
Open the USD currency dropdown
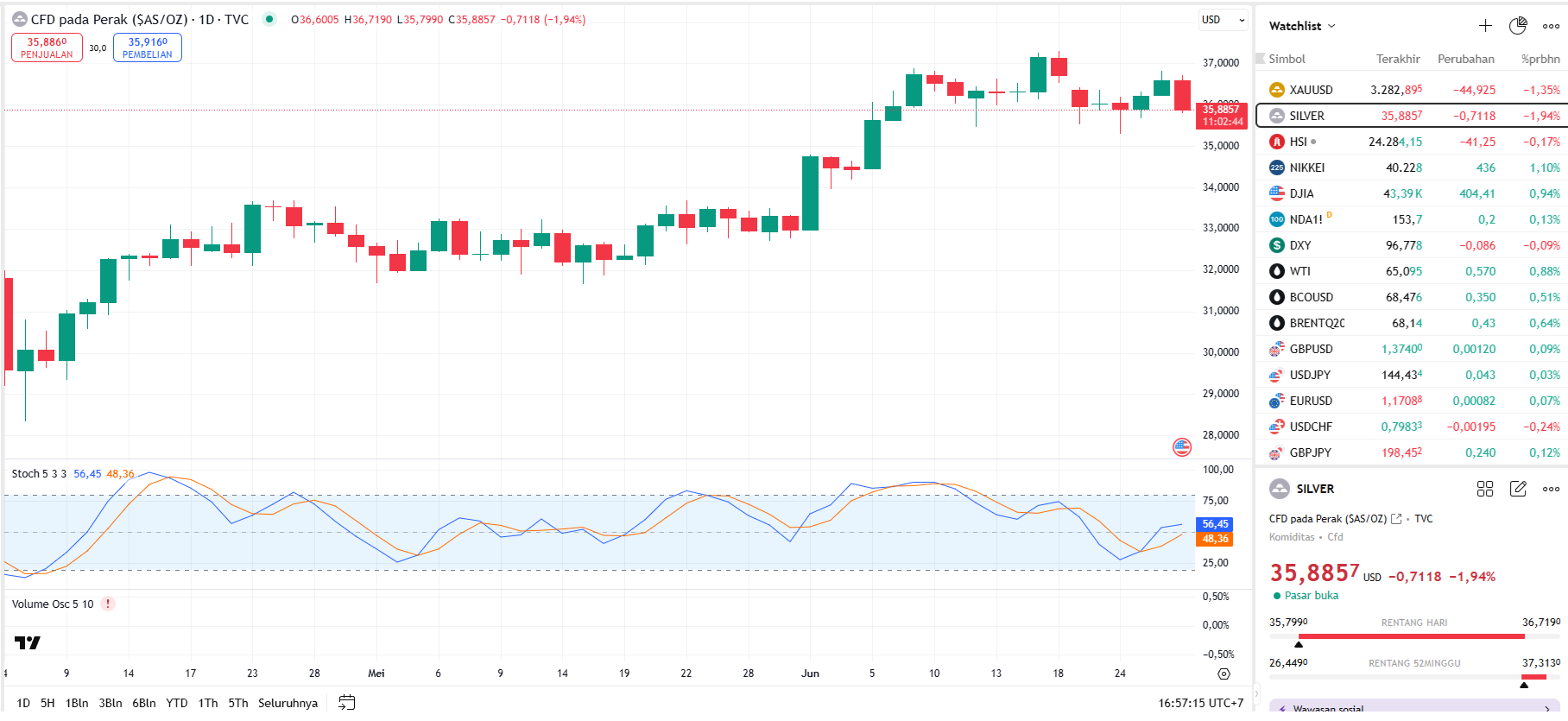[1223, 20]
